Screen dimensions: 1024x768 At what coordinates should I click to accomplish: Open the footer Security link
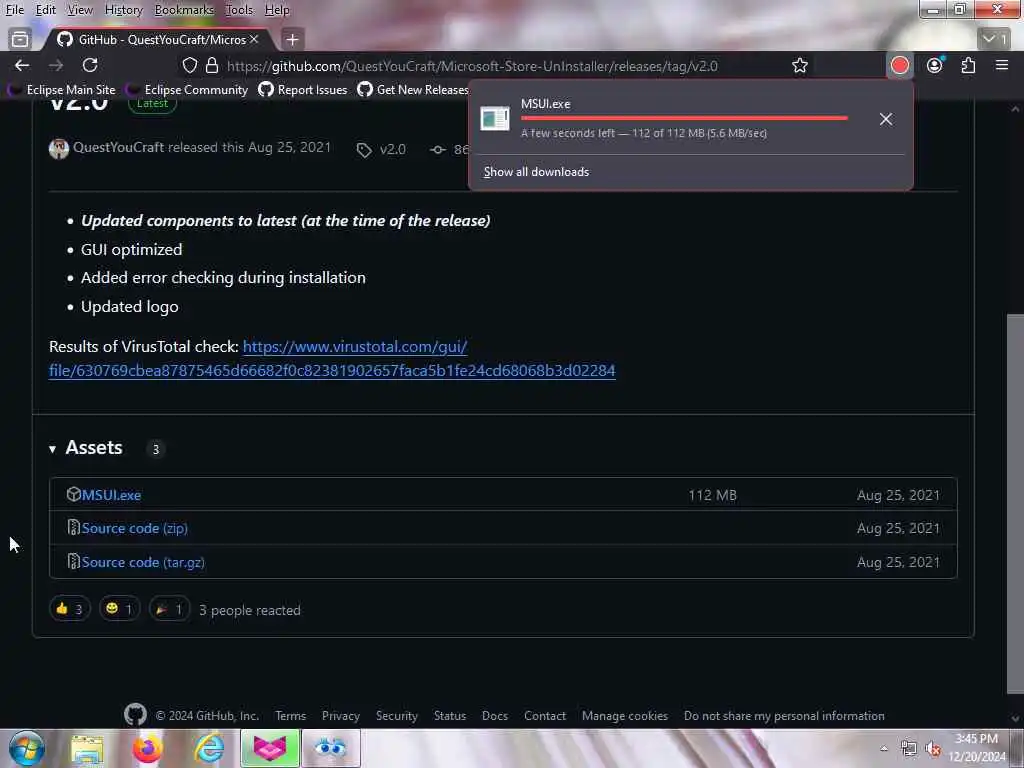click(x=396, y=716)
